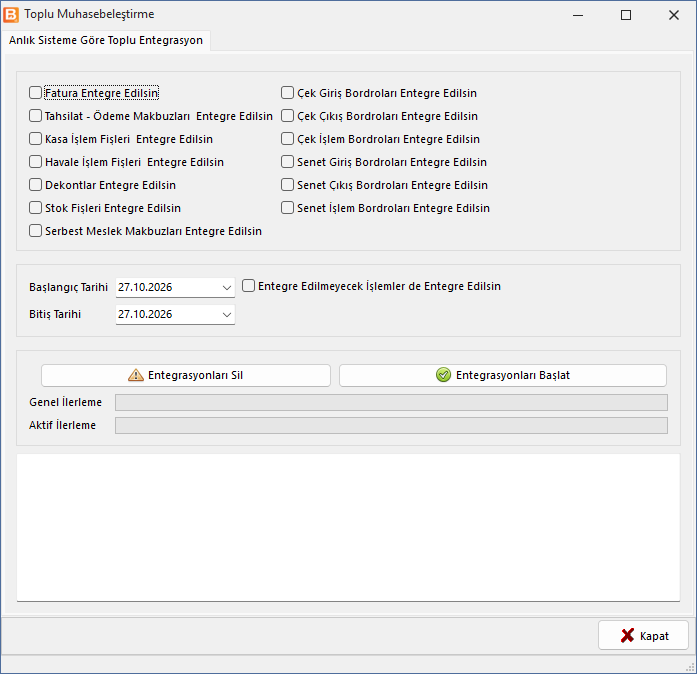Tick Tahsilat - Ödeme Makbuzları Entegre Edilsin
This screenshot has width=697, height=674.
(35, 116)
